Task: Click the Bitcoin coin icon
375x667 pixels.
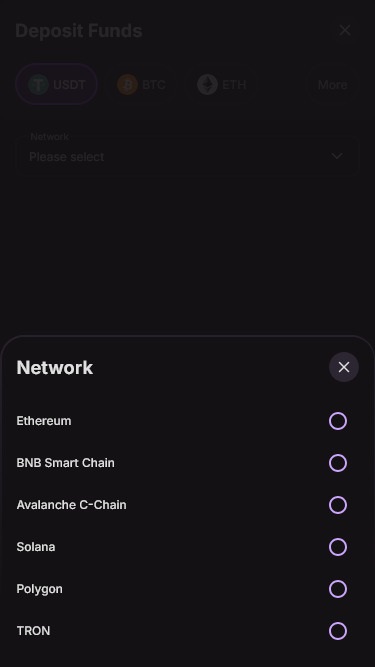Action: (x=127, y=84)
